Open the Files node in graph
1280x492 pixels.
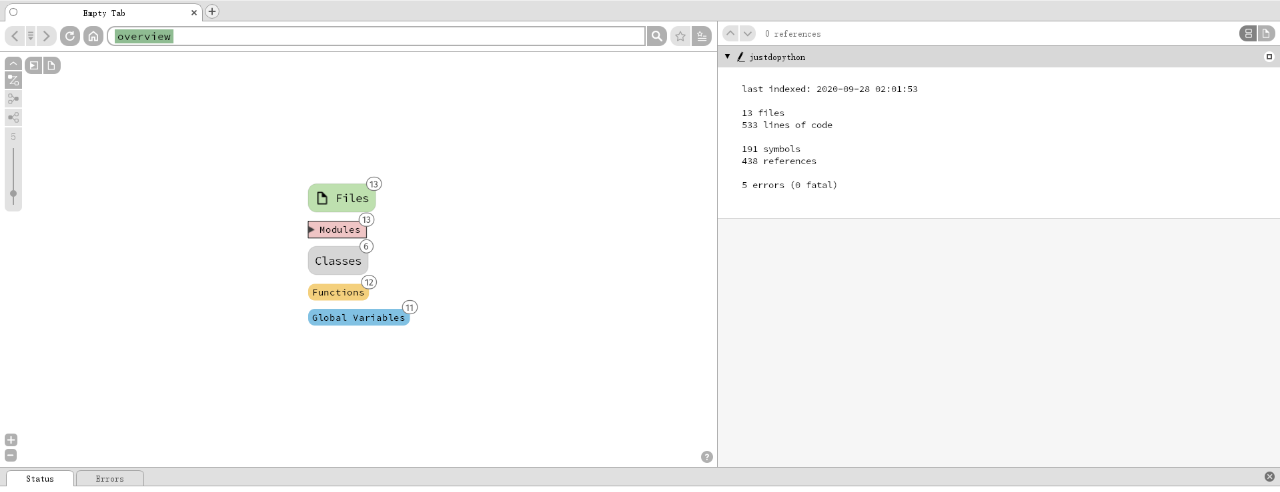(x=342, y=198)
